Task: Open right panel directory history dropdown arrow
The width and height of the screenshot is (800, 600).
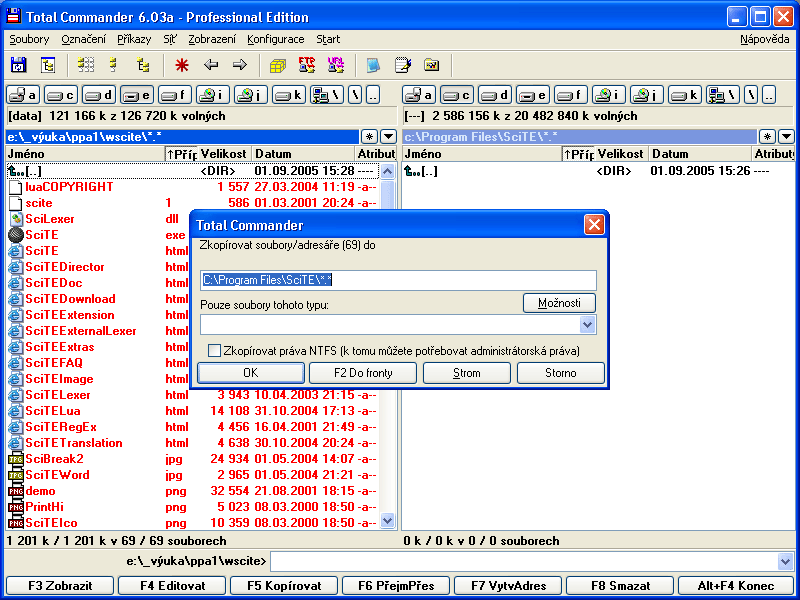Action: 786,137
